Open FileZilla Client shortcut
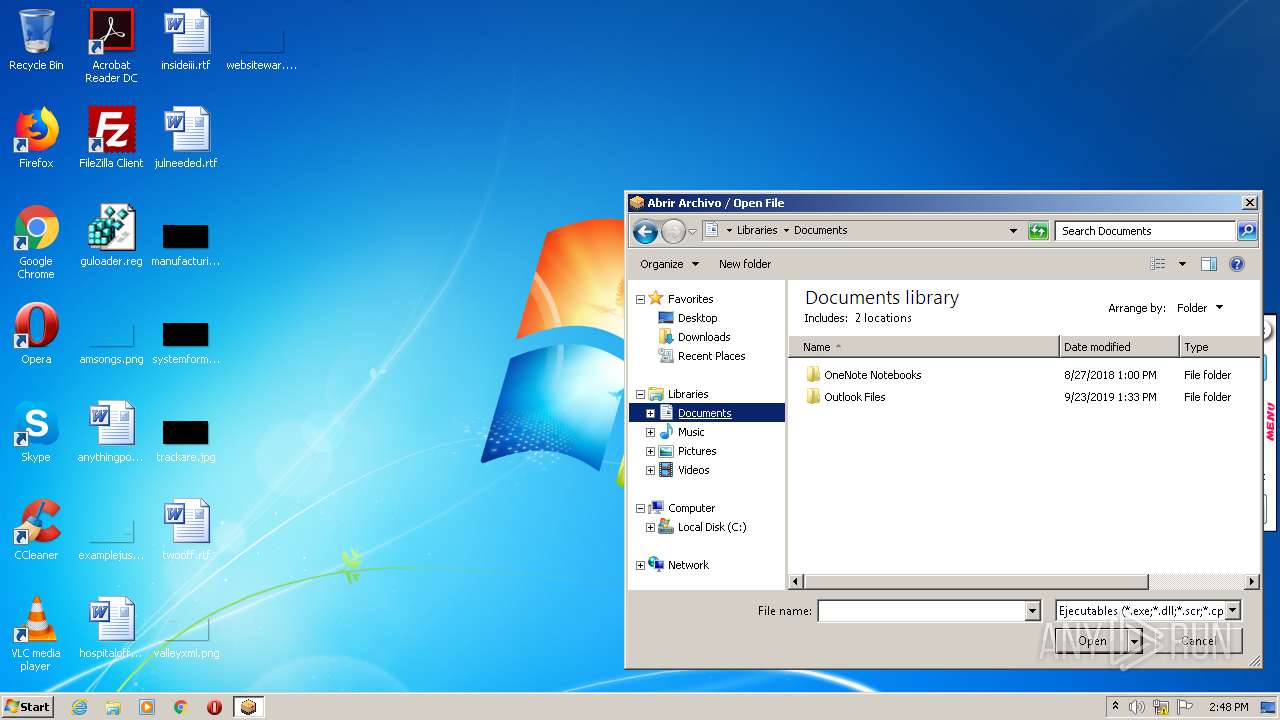Viewport: 1280px width, 720px height. [x=111, y=138]
